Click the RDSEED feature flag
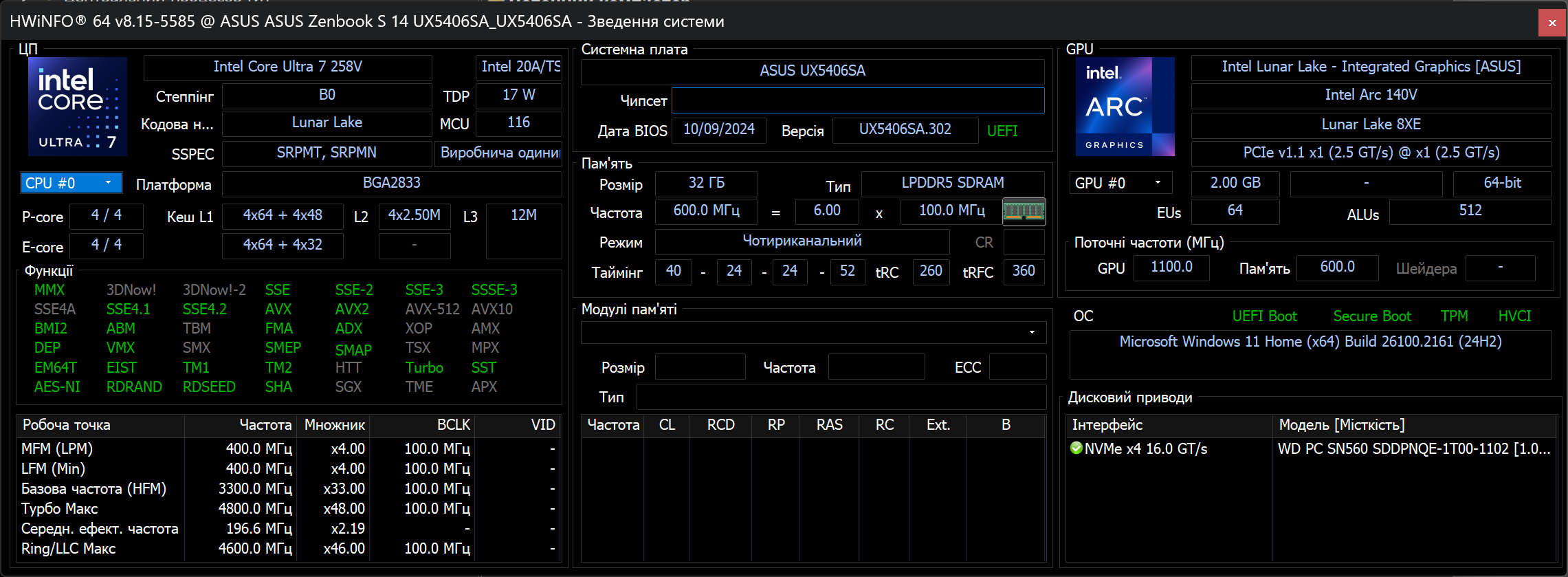 tap(209, 387)
